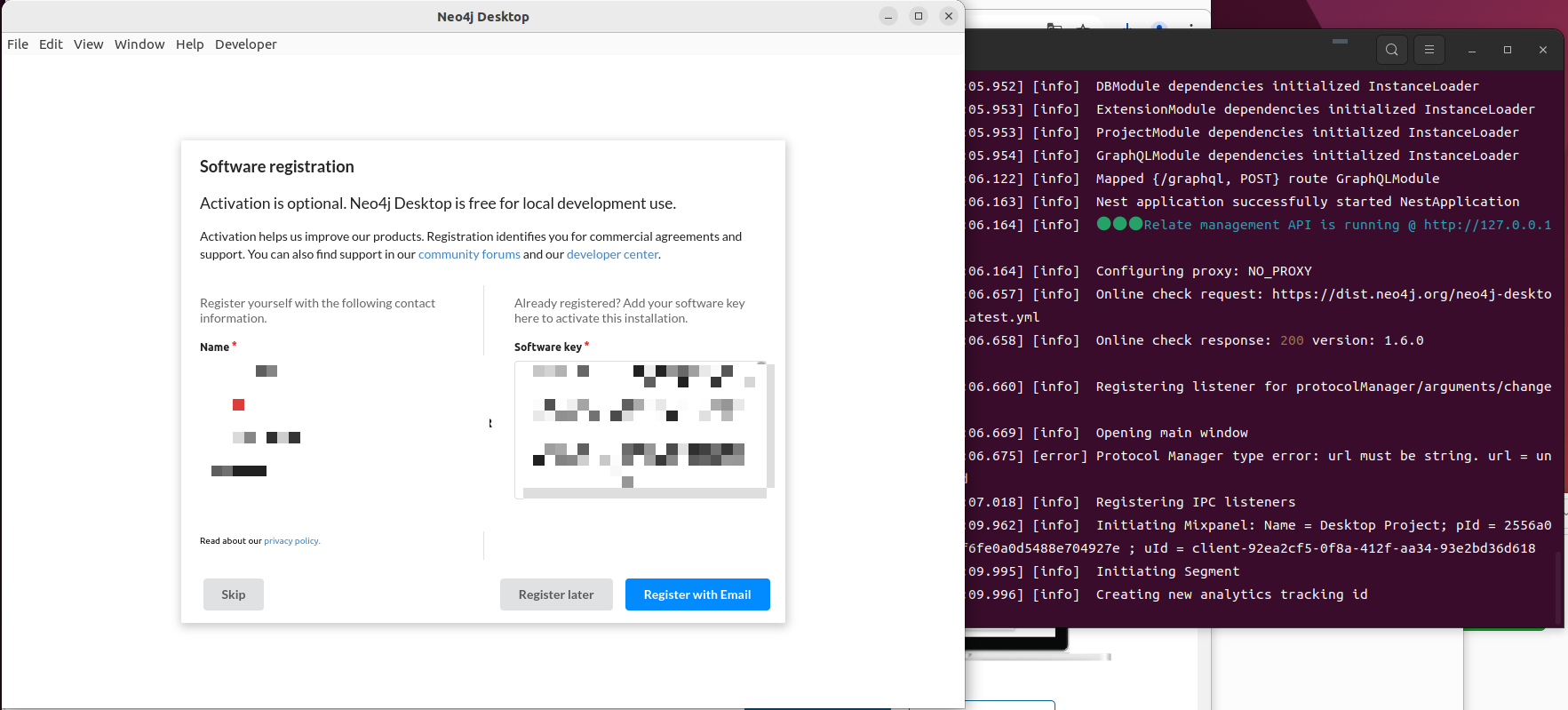
Task: Open the Developer menu
Action: (245, 44)
